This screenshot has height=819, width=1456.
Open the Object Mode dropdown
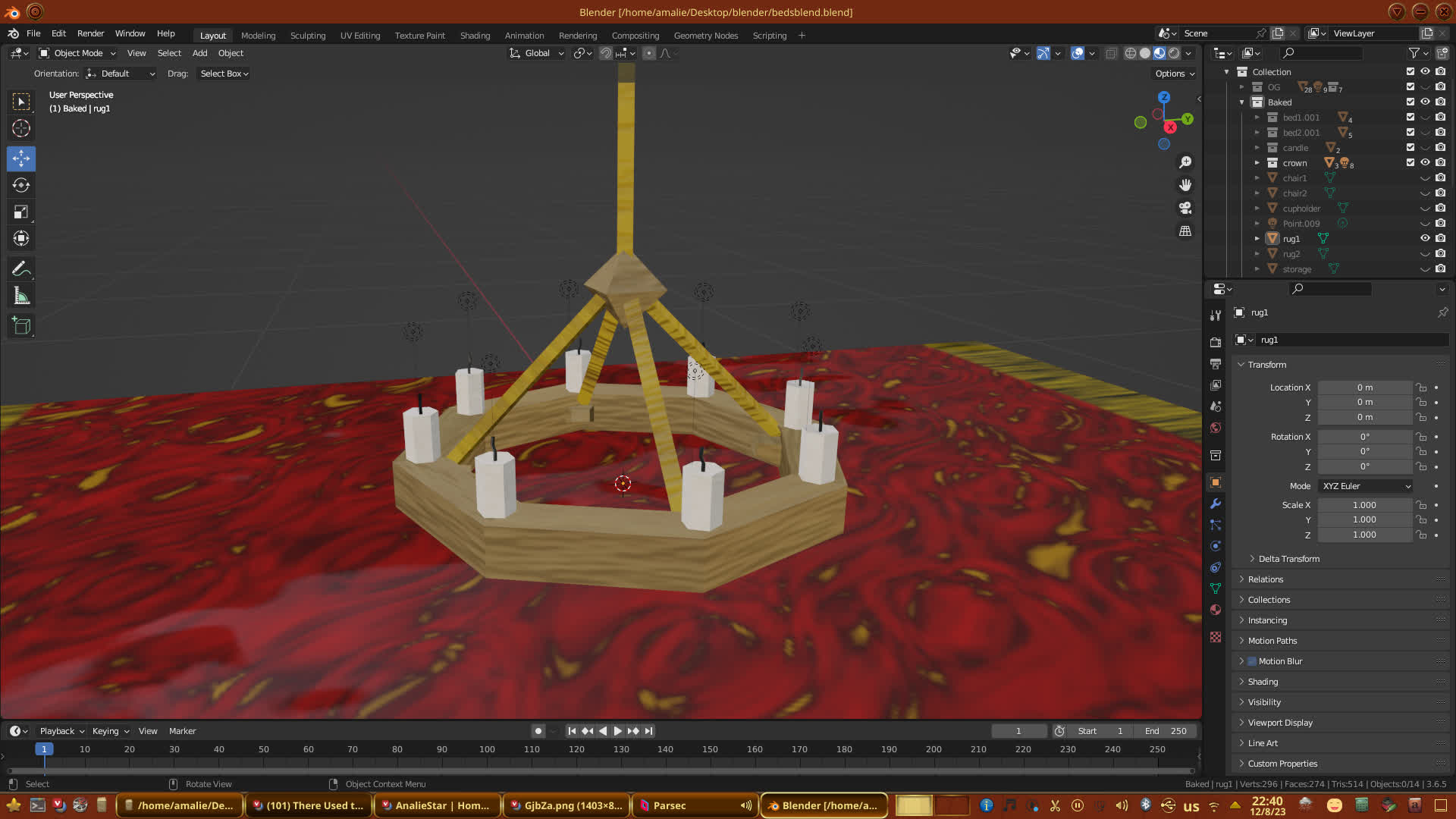pos(77,53)
